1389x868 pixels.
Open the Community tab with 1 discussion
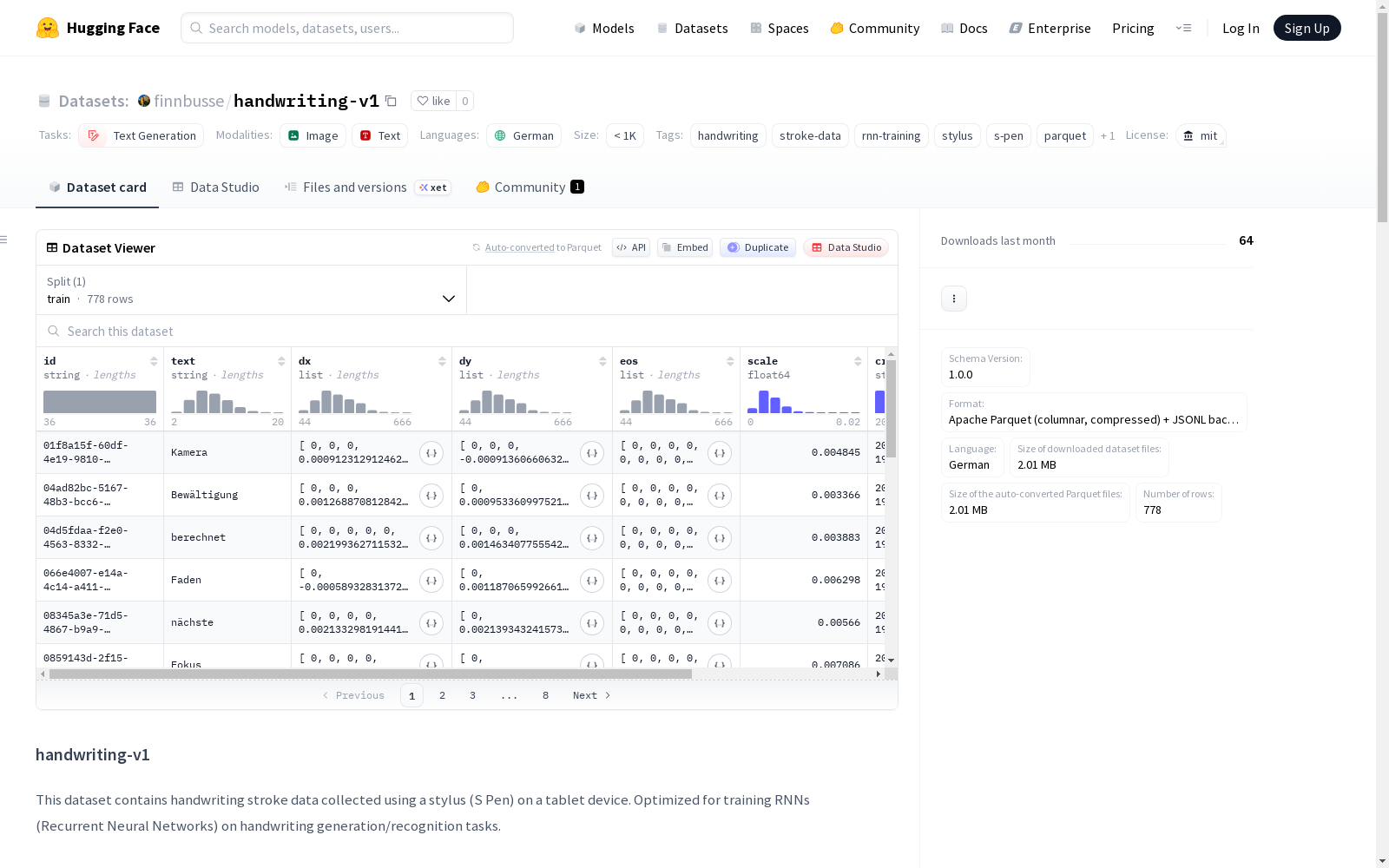point(530,187)
